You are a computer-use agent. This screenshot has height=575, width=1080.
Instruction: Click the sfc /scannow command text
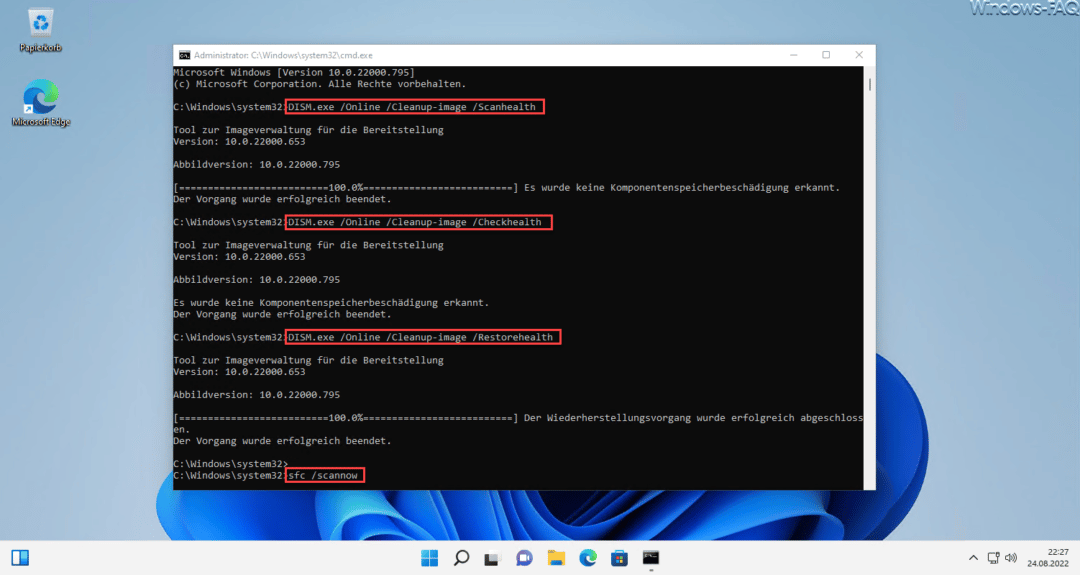pos(323,475)
